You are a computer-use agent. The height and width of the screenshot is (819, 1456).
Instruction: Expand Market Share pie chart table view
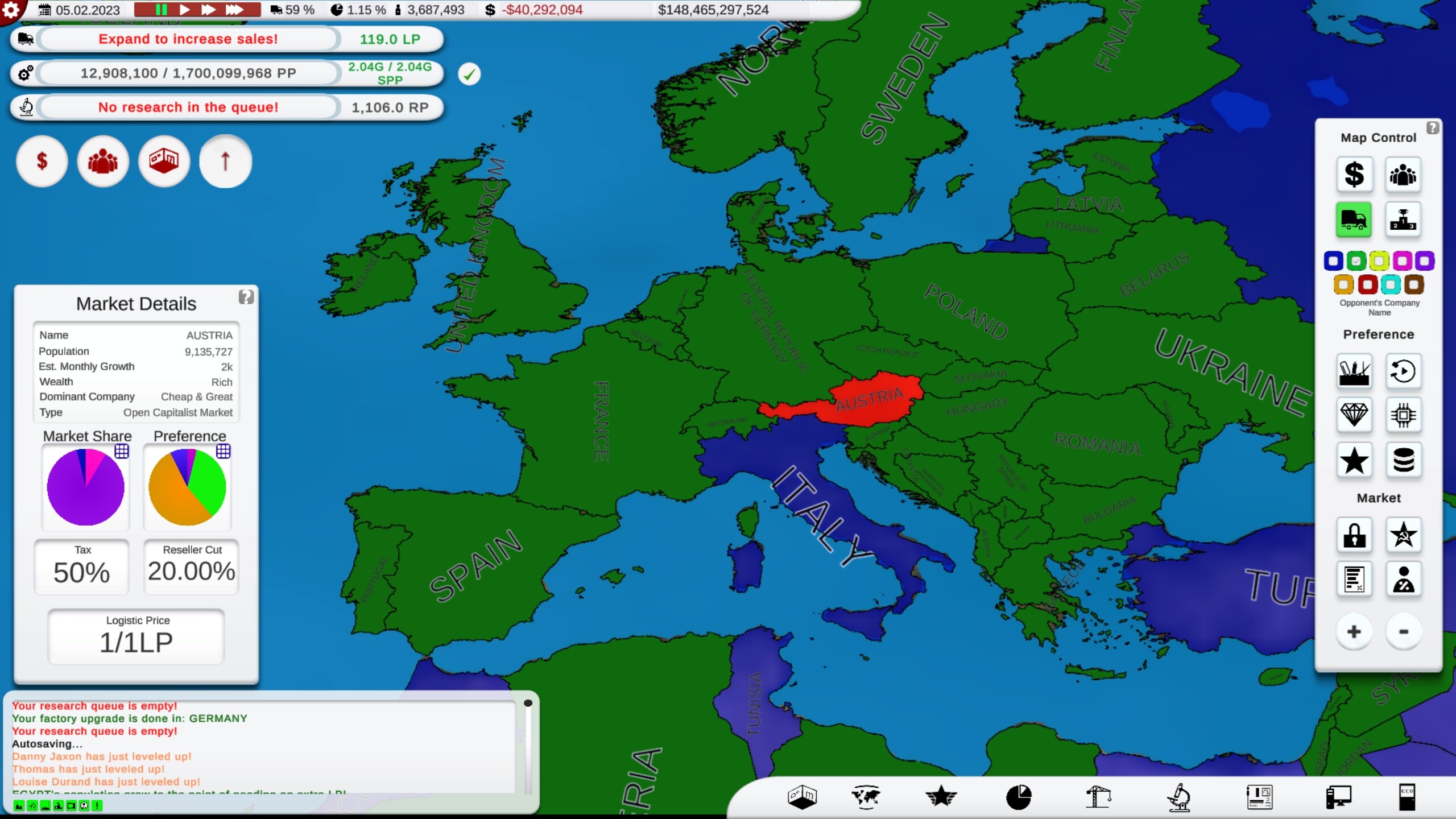tap(122, 451)
